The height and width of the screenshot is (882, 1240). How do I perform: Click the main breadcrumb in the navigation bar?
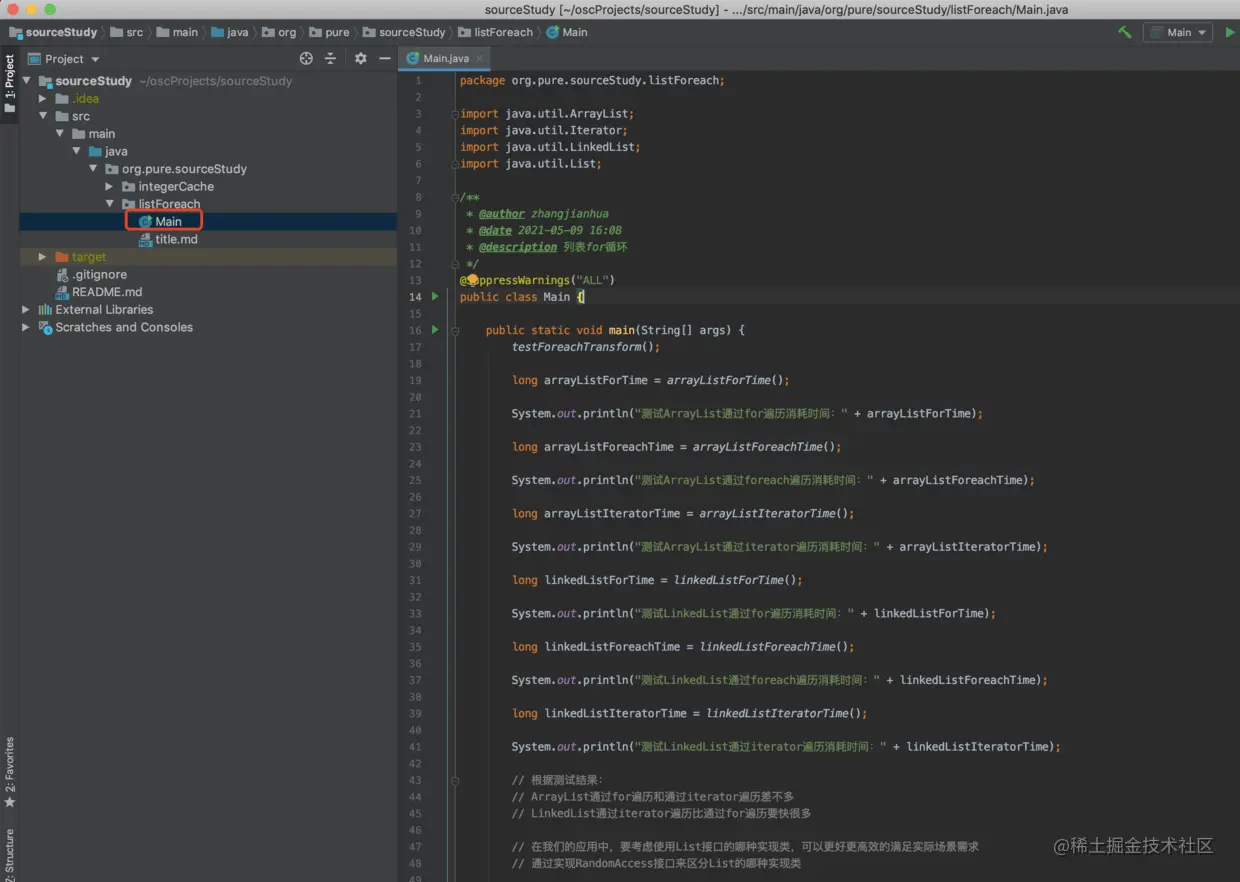176,32
